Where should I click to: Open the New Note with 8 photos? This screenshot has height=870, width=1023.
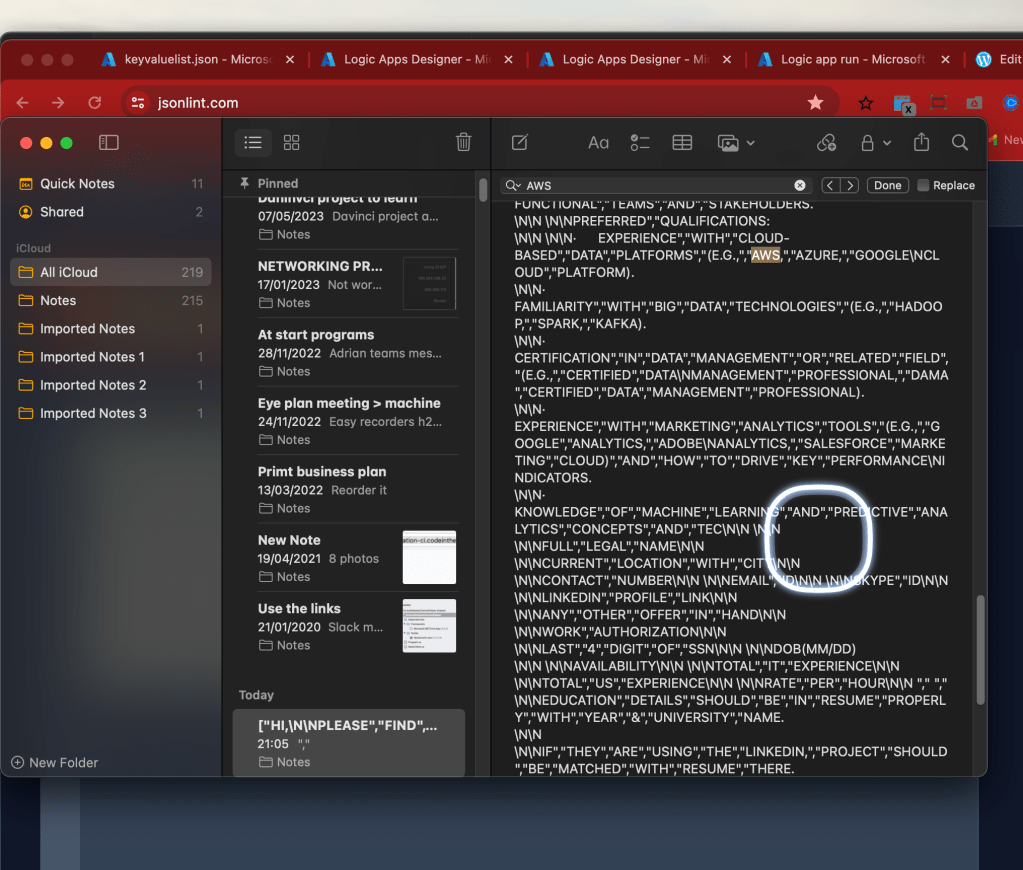tap(349, 558)
